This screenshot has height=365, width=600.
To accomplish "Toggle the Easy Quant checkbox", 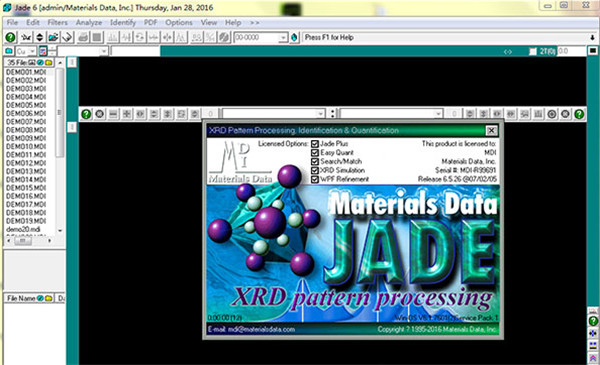I will [x=315, y=153].
